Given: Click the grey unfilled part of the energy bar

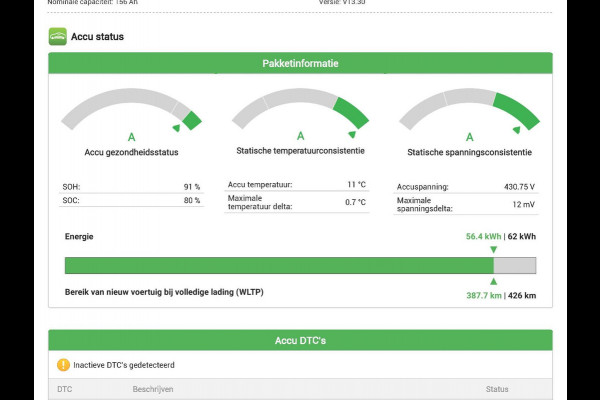Looking at the screenshot, I should coord(515,265).
